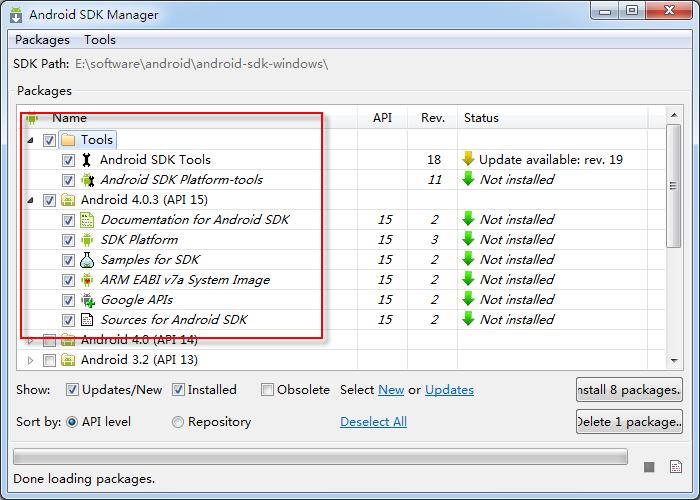Click the yellow update arrow icon for SDK Tools
Viewport: 700px width, 500px height.
pos(468,159)
